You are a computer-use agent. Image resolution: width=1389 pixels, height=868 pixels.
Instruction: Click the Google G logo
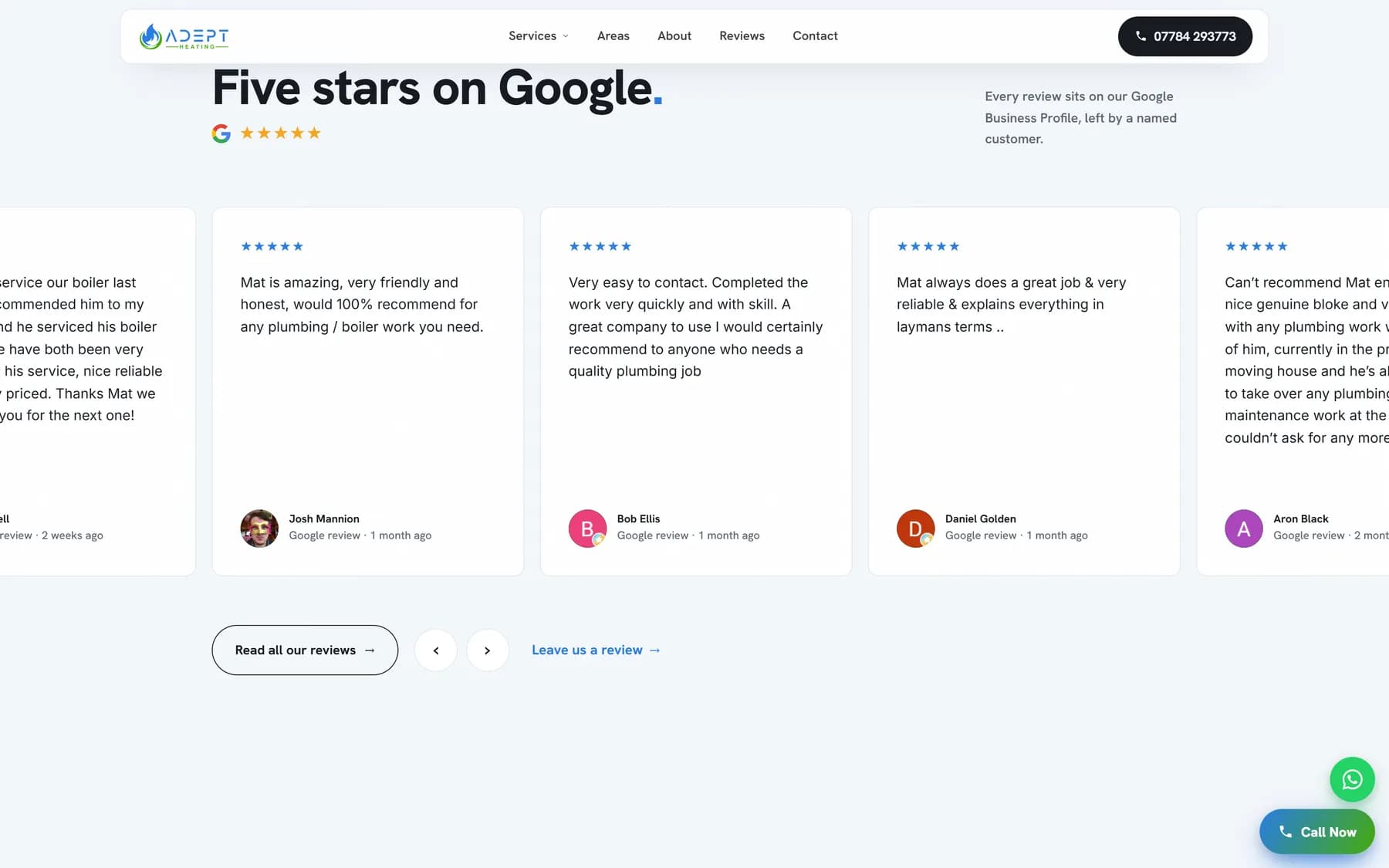[221, 133]
